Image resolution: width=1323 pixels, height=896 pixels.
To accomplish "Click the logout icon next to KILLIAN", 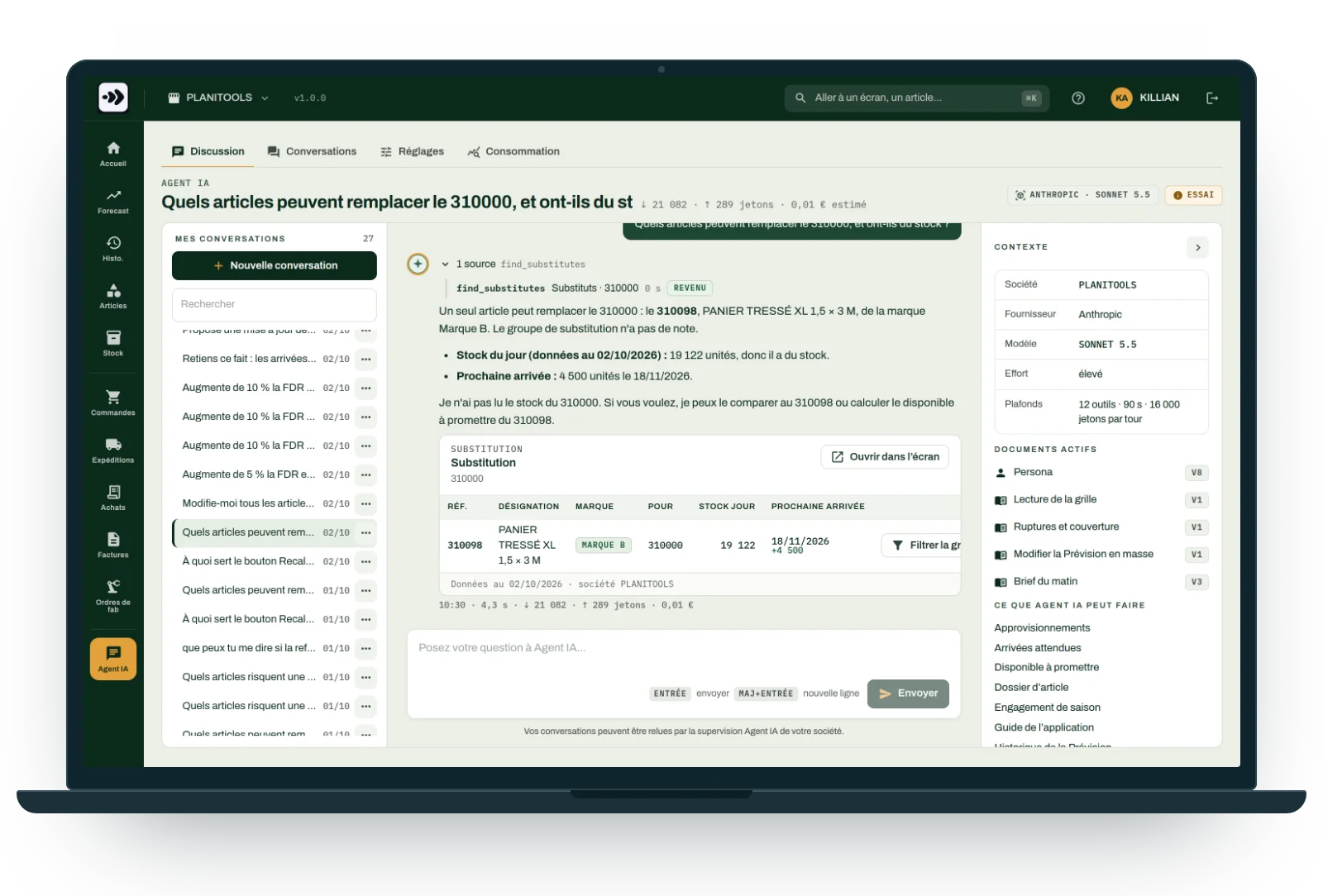I will point(1212,98).
